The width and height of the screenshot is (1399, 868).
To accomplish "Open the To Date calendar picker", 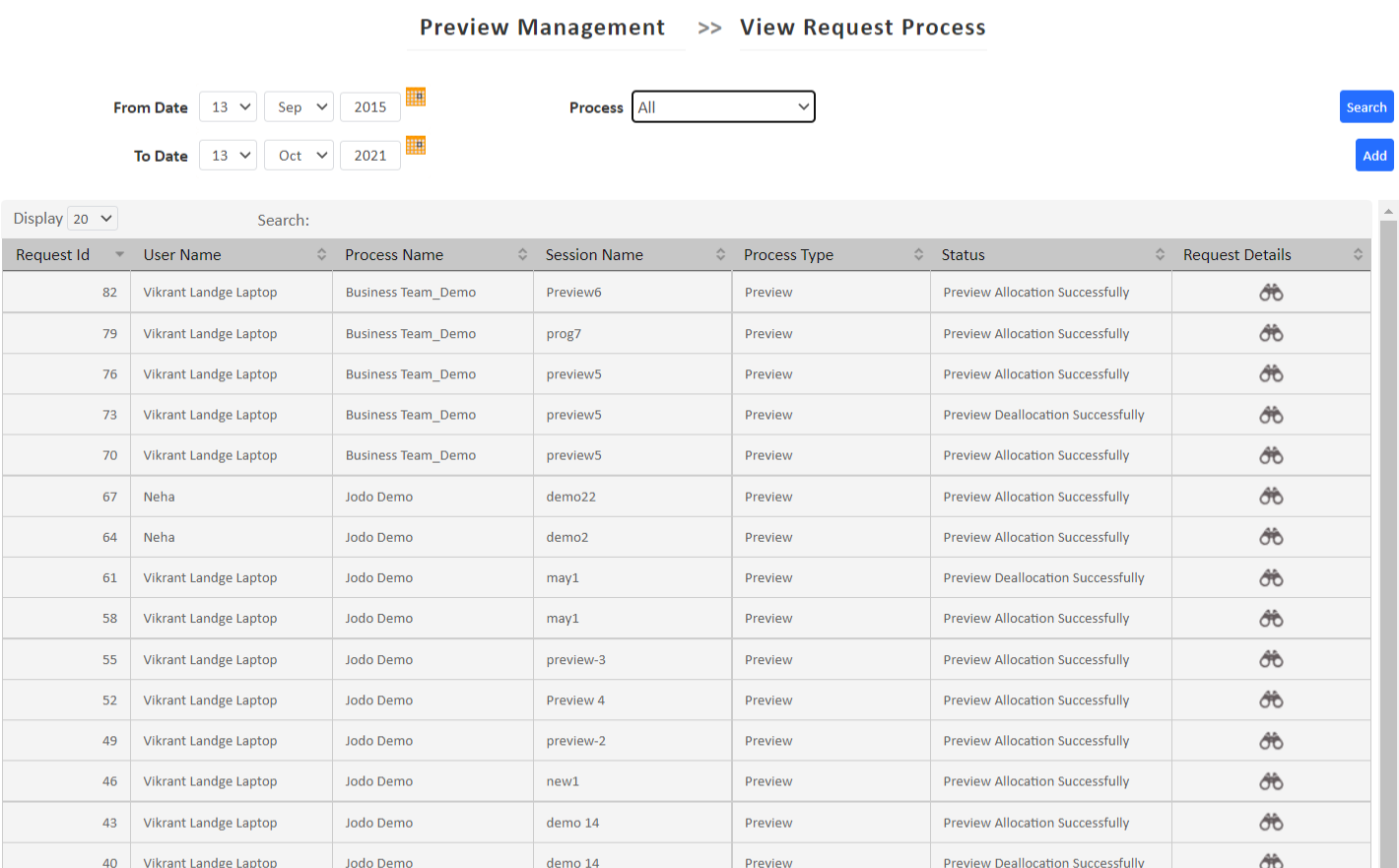I will tap(415, 145).
